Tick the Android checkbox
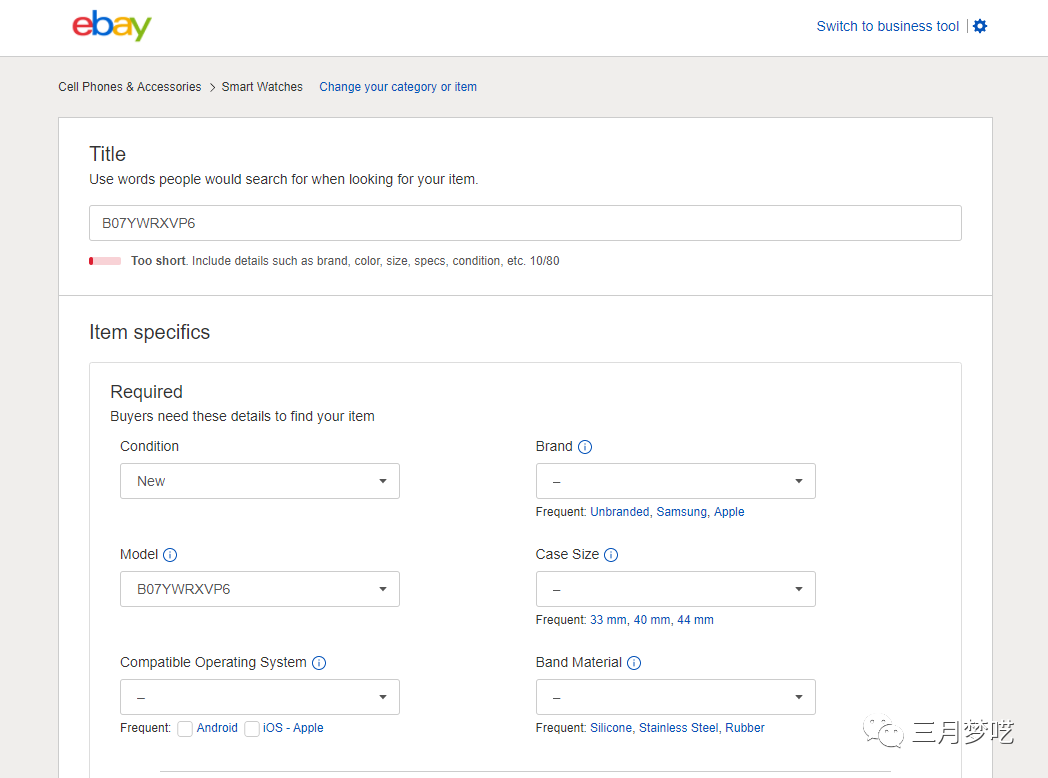1048x778 pixels. pyautogui.click(x=185, y=729)
